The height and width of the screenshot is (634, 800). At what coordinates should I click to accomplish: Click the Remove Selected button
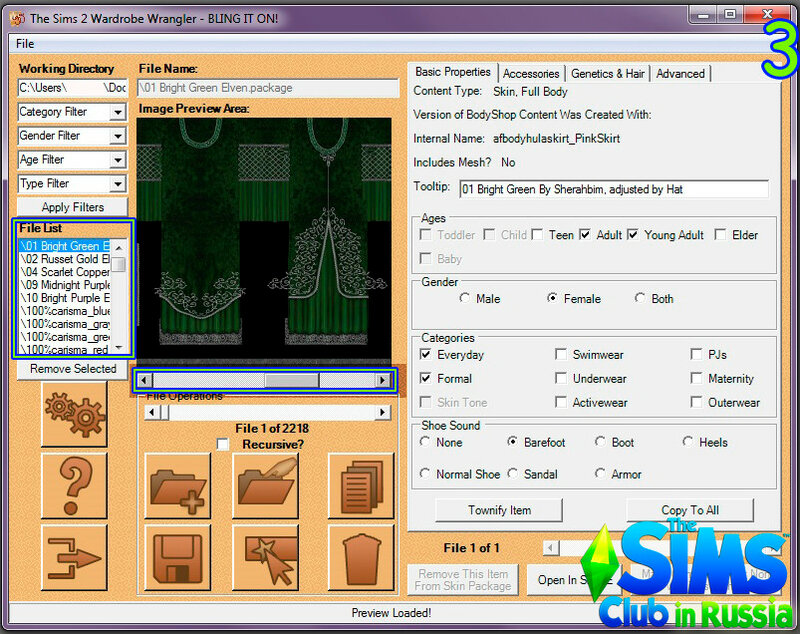click(72, 369)
